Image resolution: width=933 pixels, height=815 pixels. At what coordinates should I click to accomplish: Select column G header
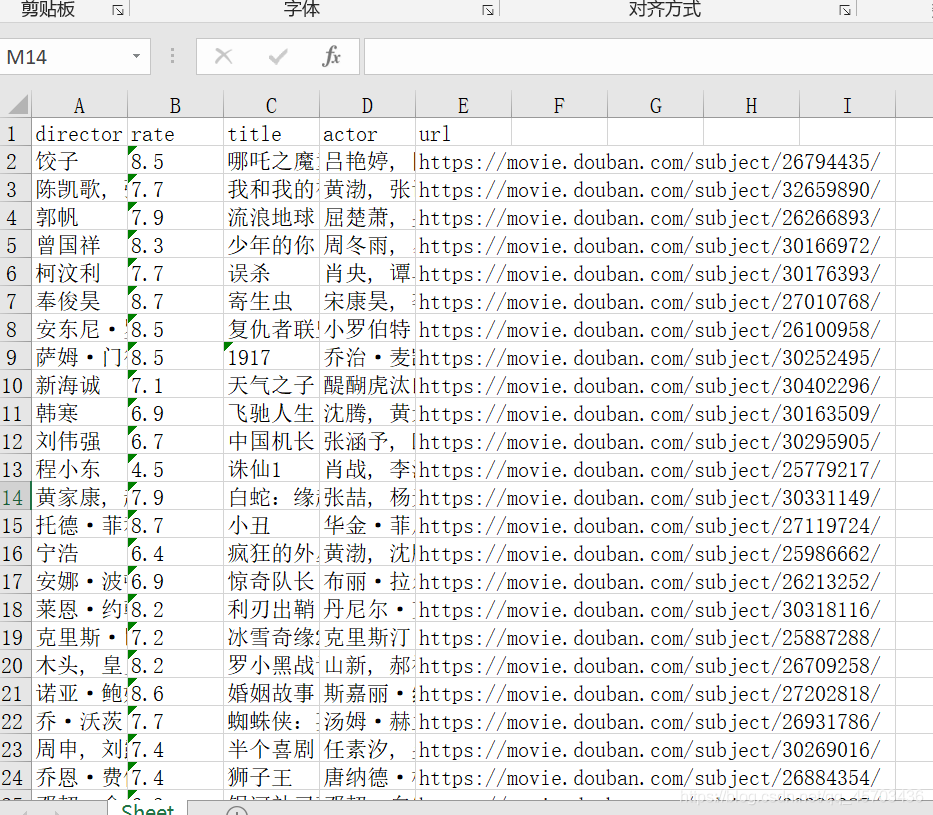[655, 105]
